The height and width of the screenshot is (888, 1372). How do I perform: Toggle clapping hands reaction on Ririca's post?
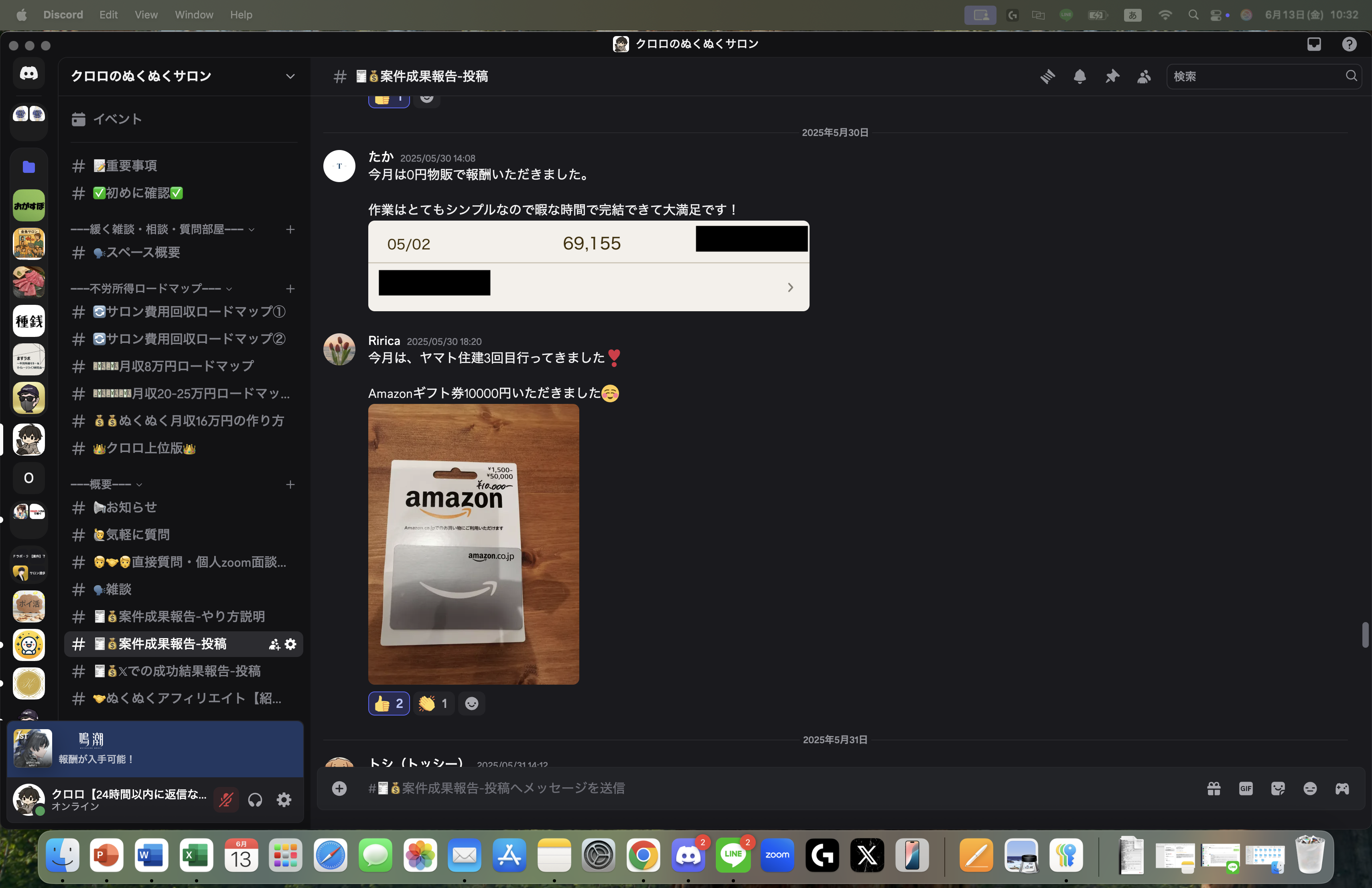tap(434, 704)
